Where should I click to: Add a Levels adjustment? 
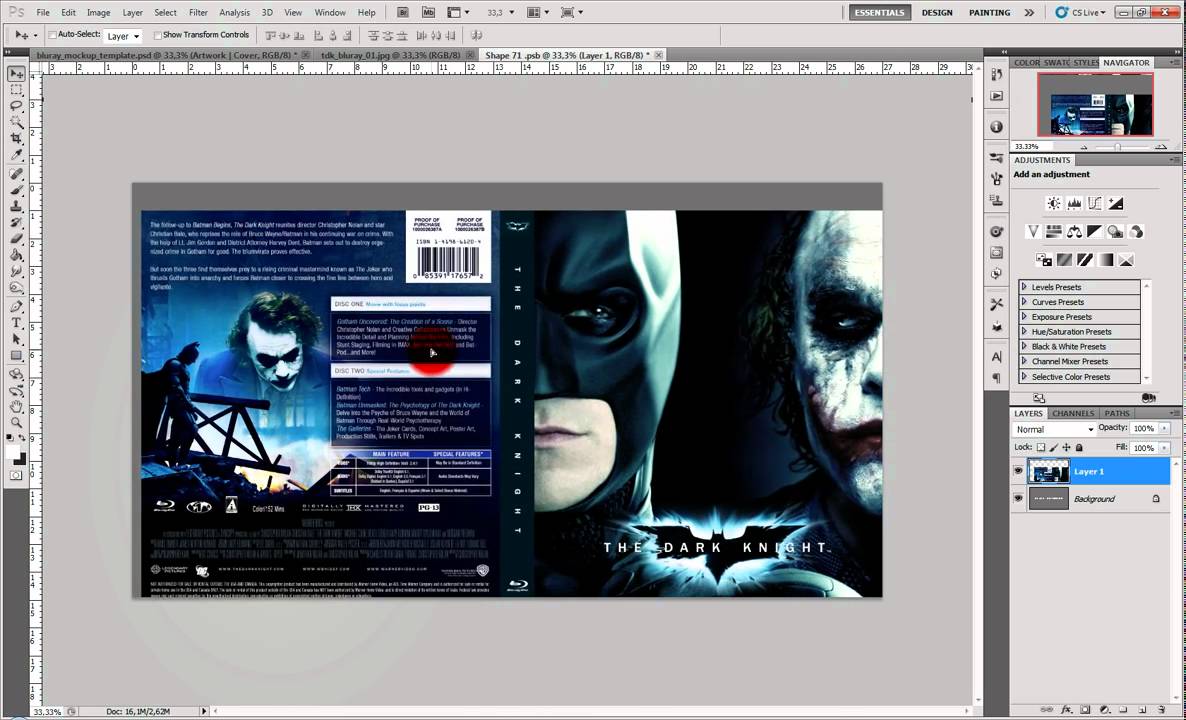point(1074,203)
